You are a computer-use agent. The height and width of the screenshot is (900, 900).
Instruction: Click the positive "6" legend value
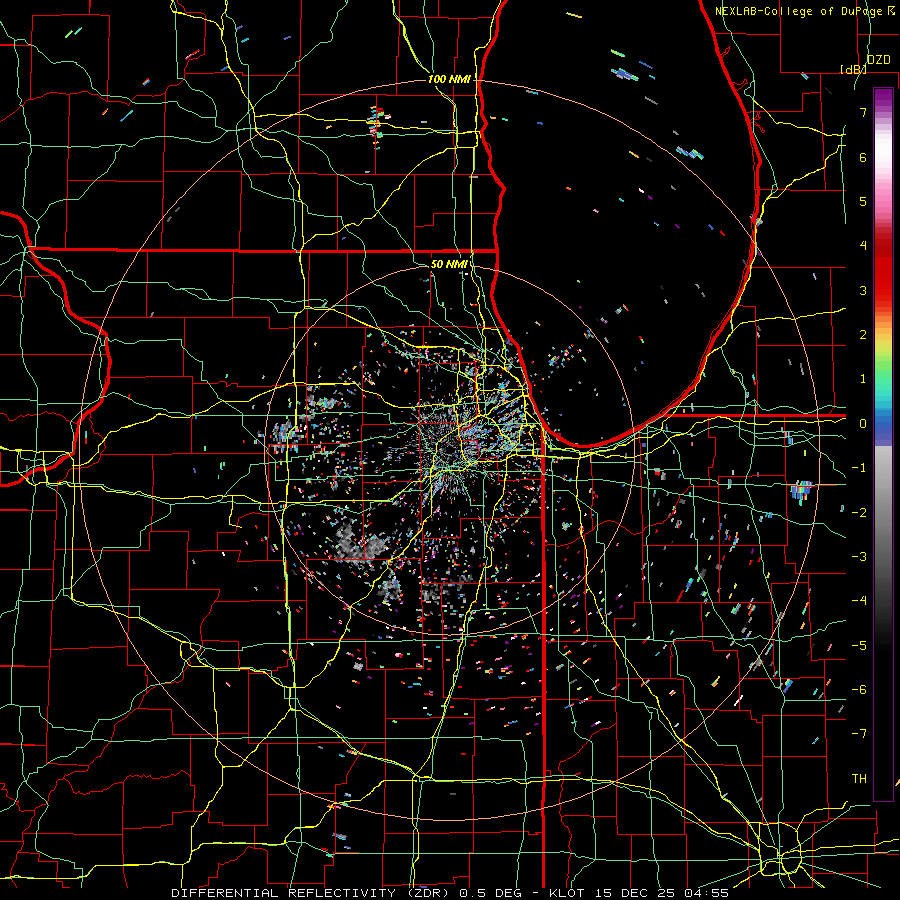(x=863, y=157)
